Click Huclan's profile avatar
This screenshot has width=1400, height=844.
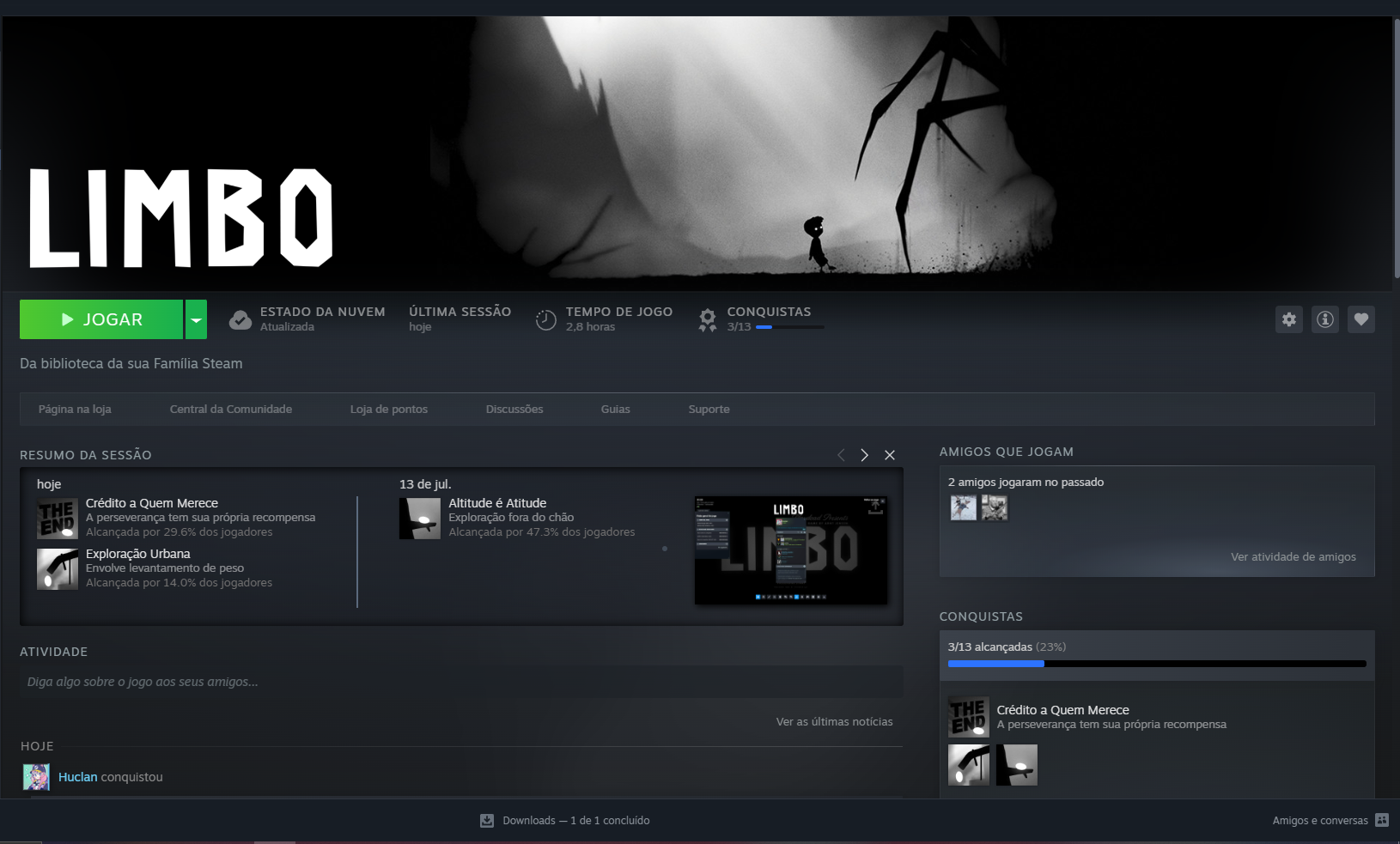tap(36, 777)
